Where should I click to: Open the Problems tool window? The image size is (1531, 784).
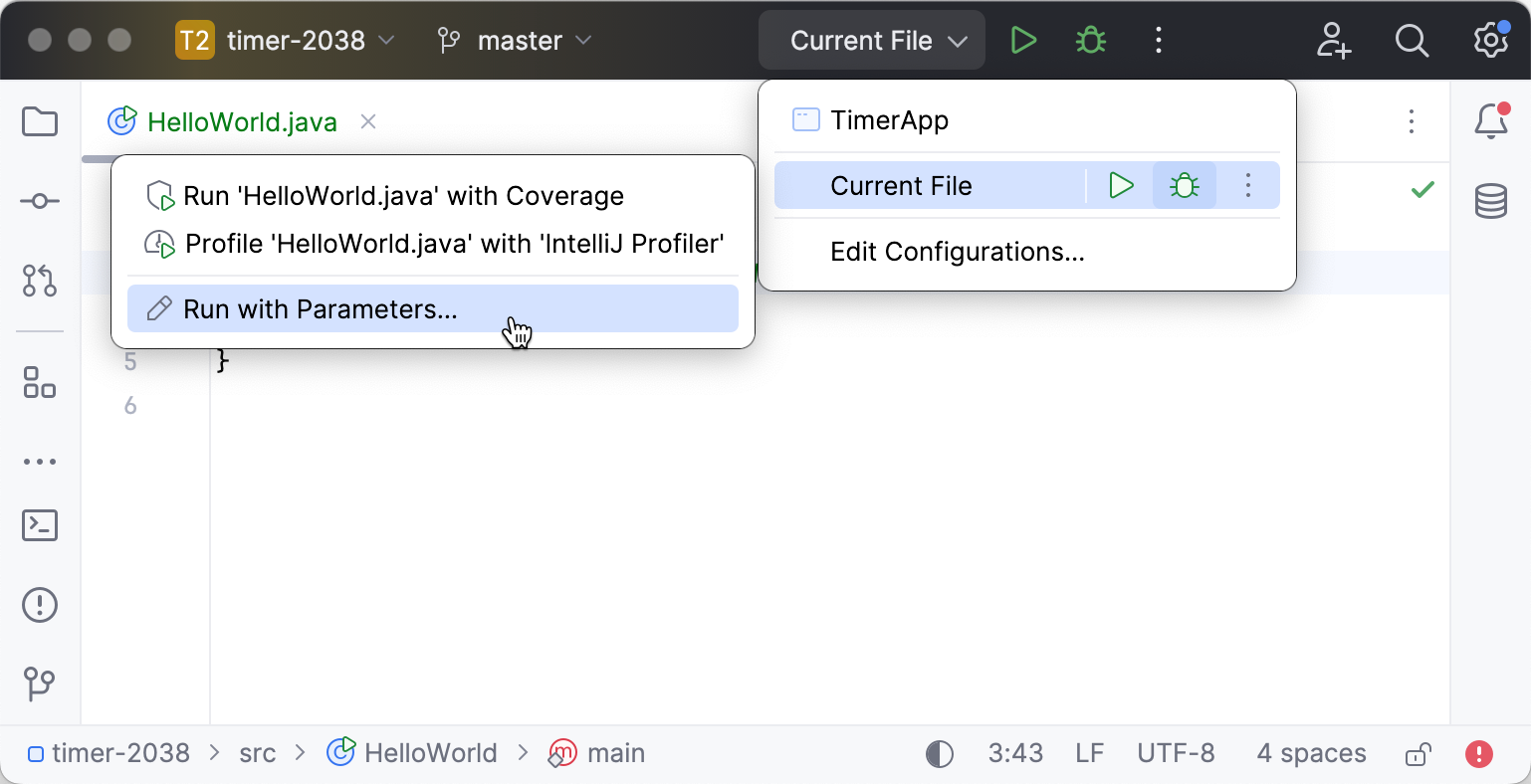(x=39, y=605)
